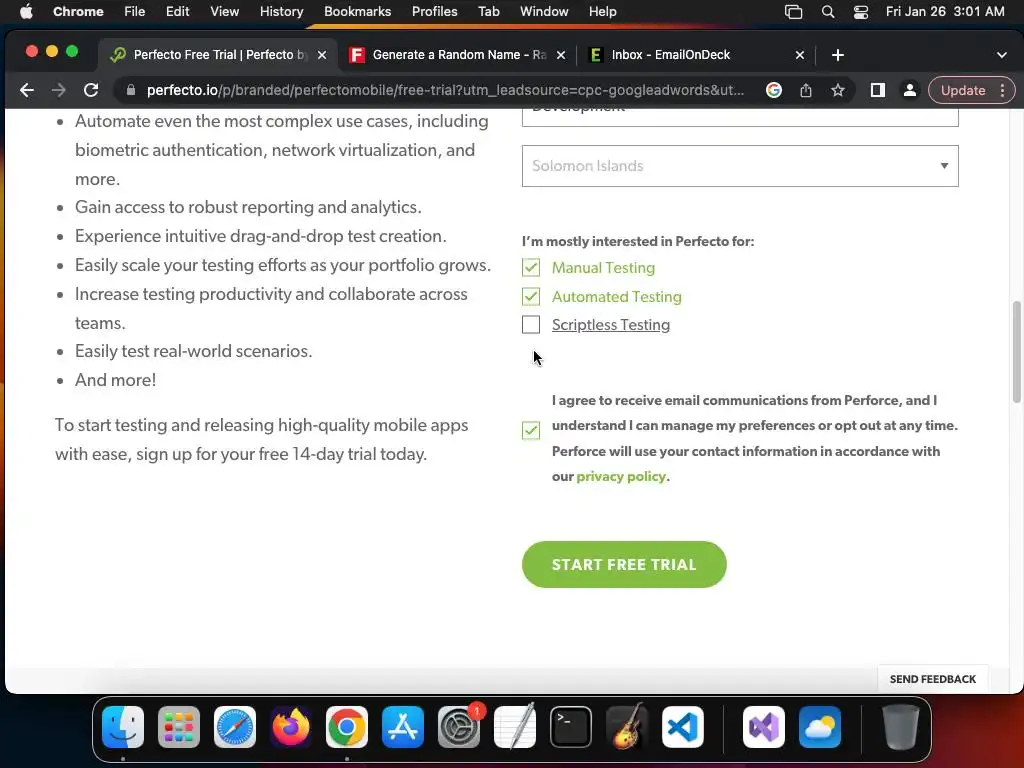Reload the Perfecto page
The height and width of the screenshot is (768, 1024).
(x=91, y=90)
